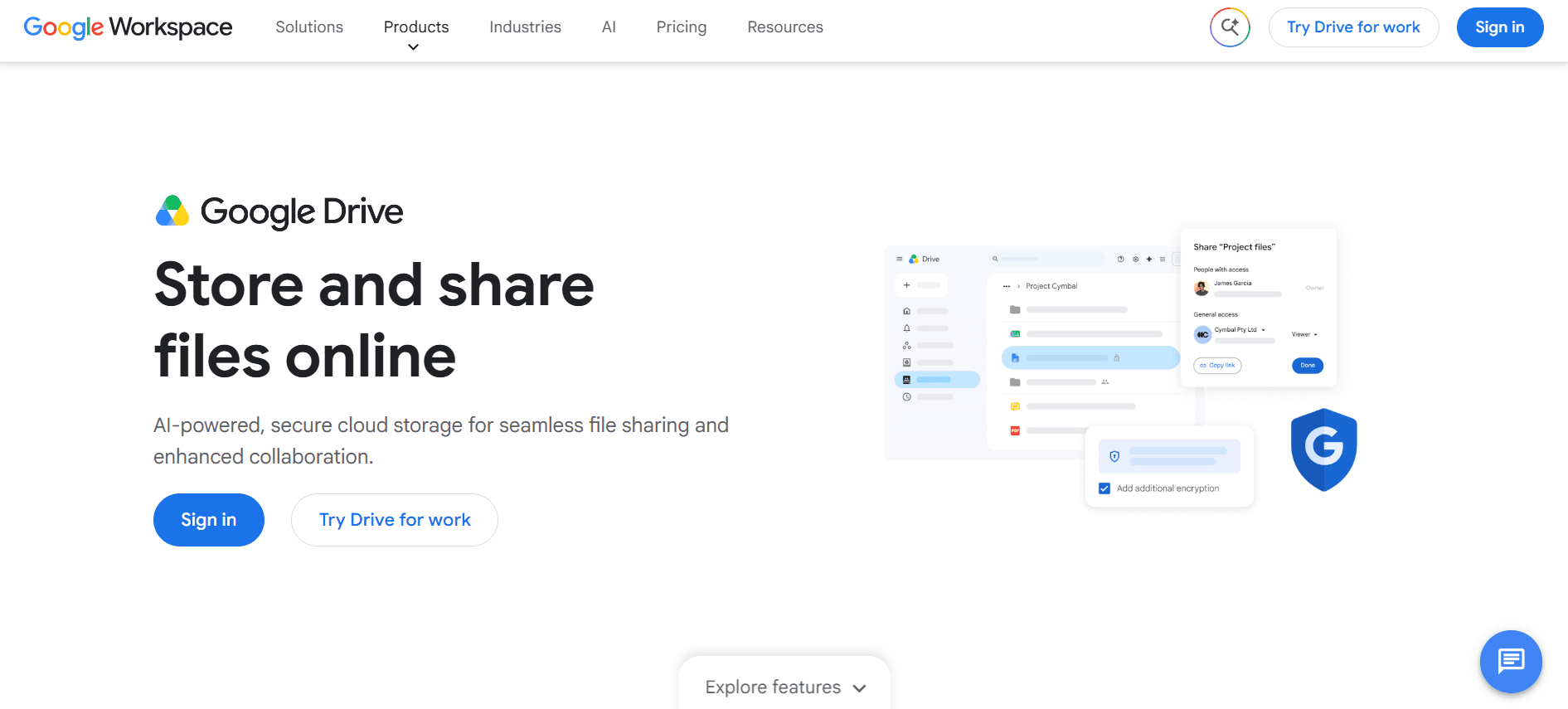Viewport: 1568px width, 709px height.
Task: Click red PDF file icon in illustration
Action: tap(1015, 430)
